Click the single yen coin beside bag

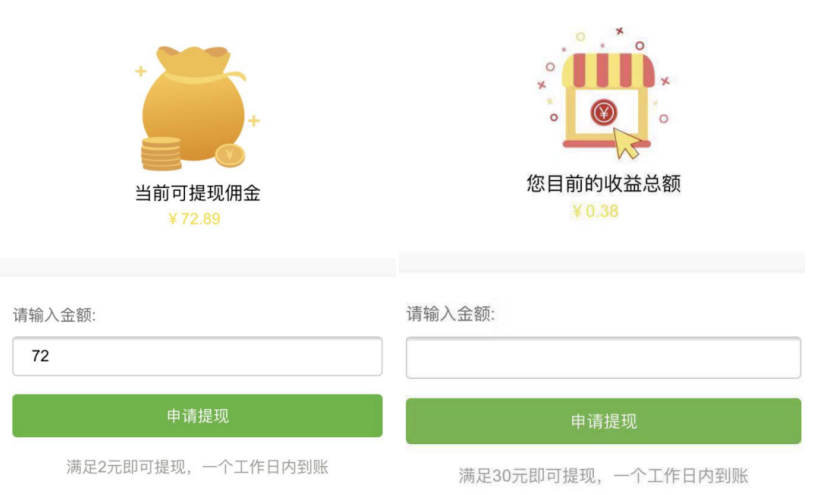click(230, 155)
